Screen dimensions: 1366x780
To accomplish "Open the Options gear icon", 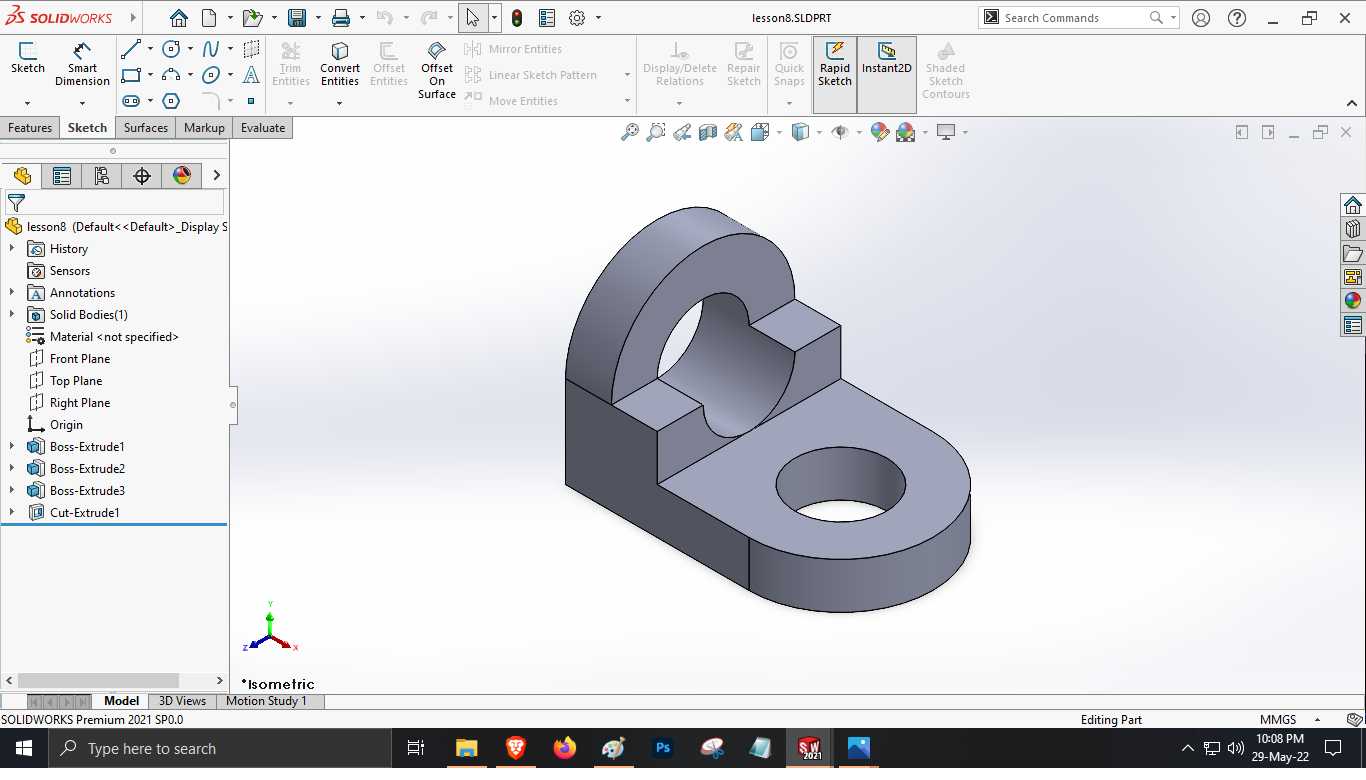I will pyautogui.click(x=577, y=18).
